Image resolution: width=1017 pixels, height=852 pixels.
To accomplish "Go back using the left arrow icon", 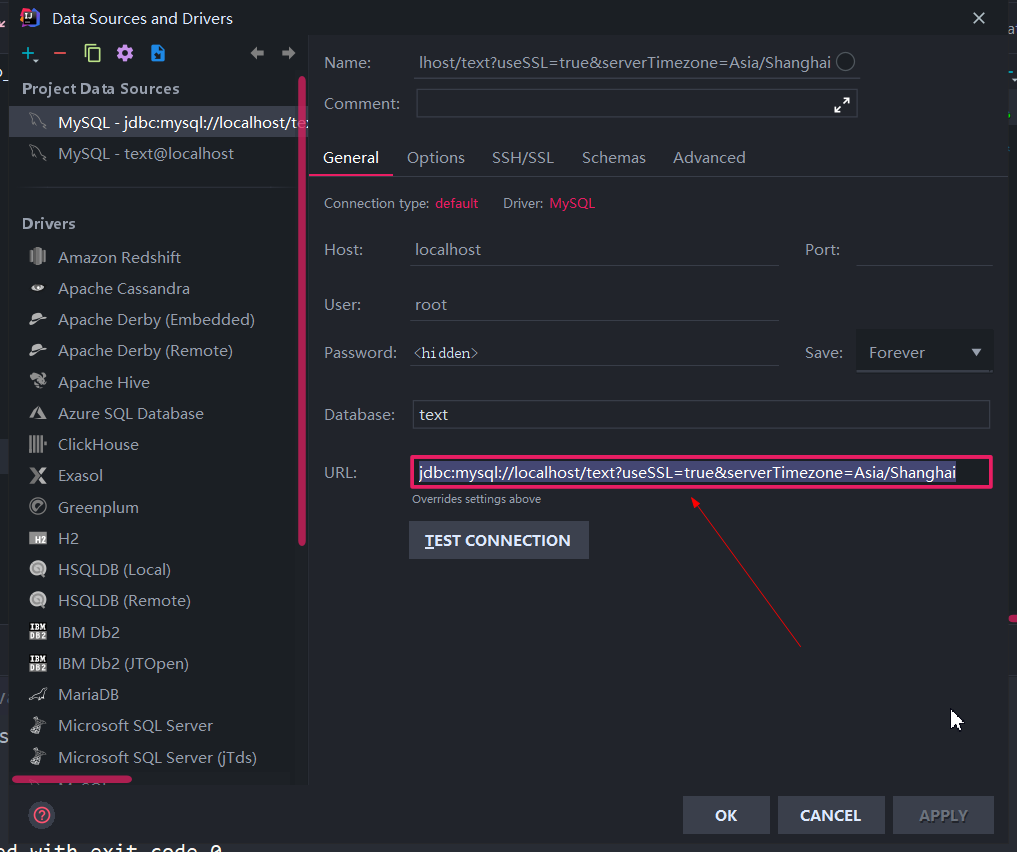I will 257,52.
